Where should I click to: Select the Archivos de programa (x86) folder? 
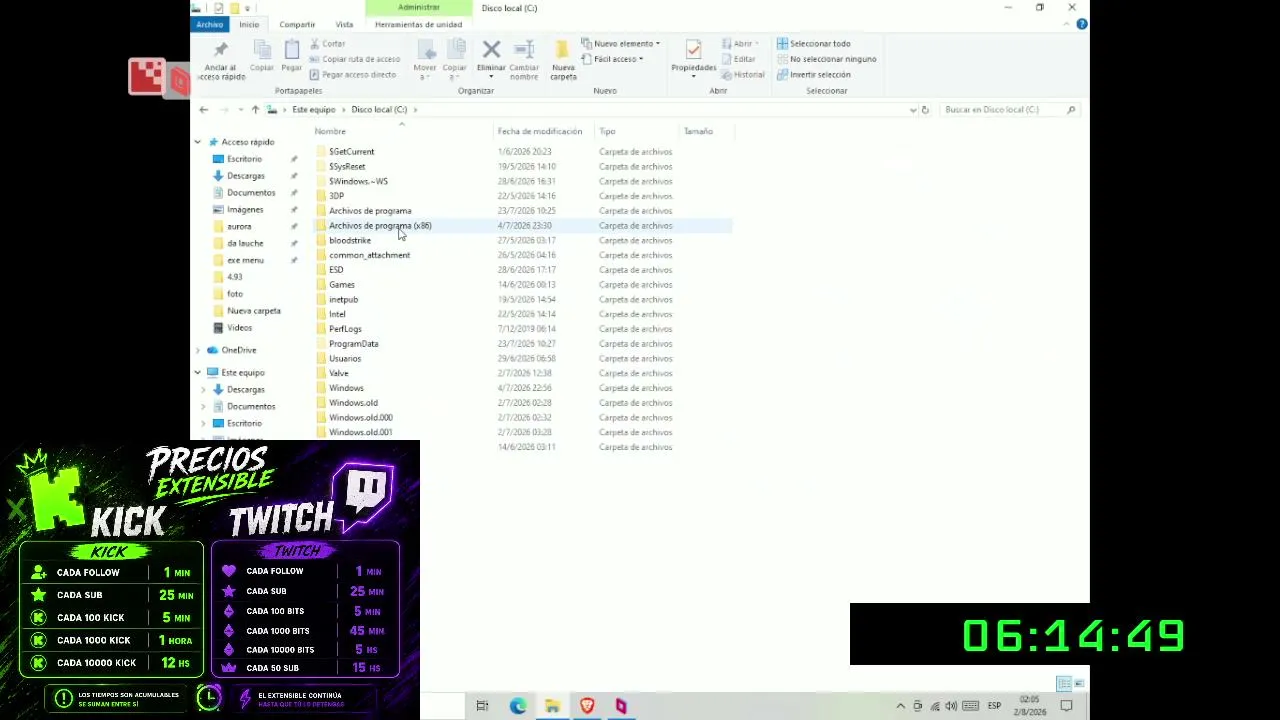pyautogui.click(x=380, y=226)
